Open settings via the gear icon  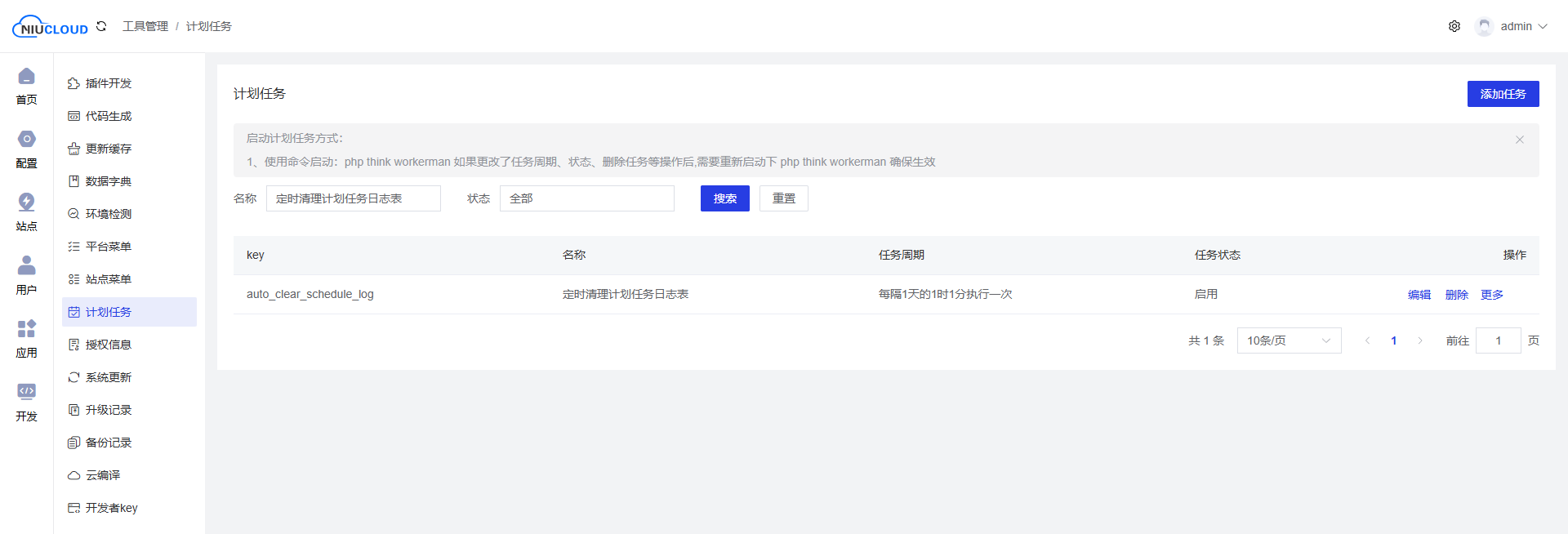click(x=1454, y=26)
